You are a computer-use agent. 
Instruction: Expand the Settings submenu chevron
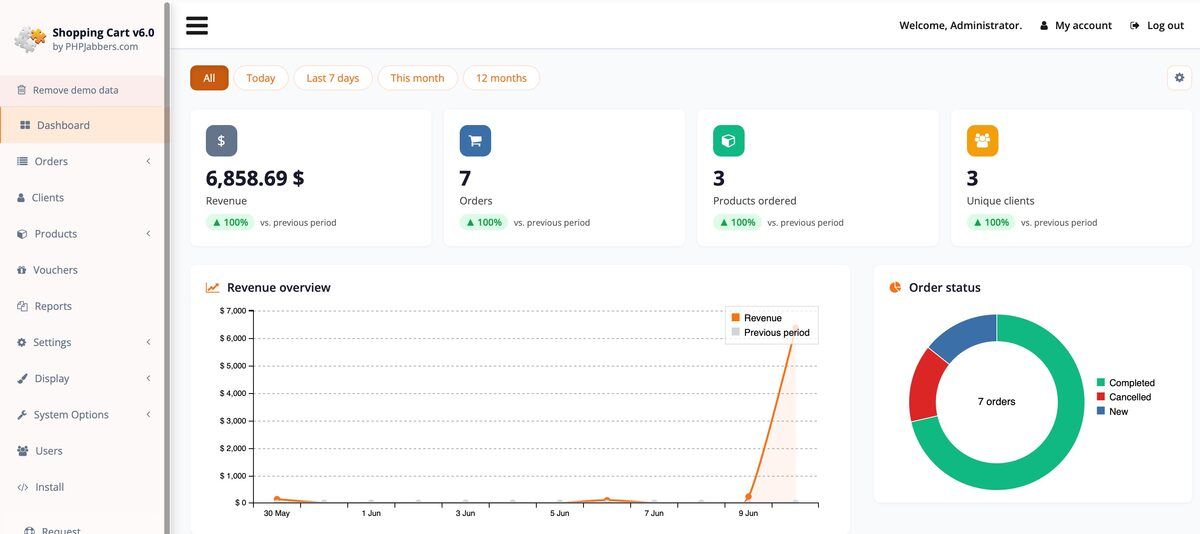click(148, 342)
